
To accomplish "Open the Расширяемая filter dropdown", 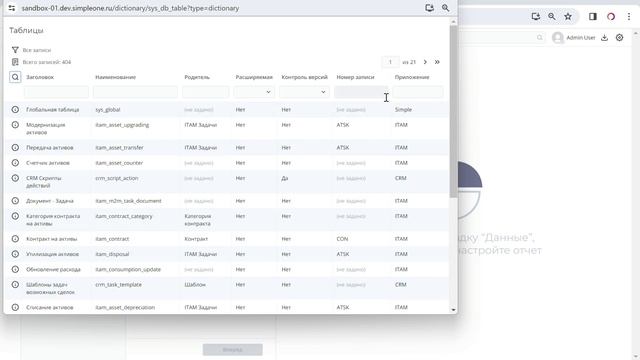I will tap(253, 92).
